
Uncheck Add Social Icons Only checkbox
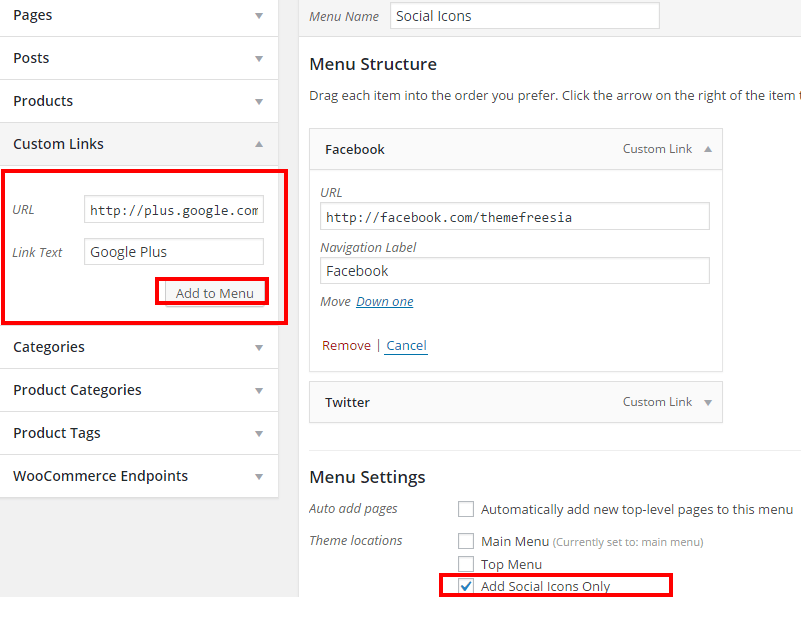[466, 586]
